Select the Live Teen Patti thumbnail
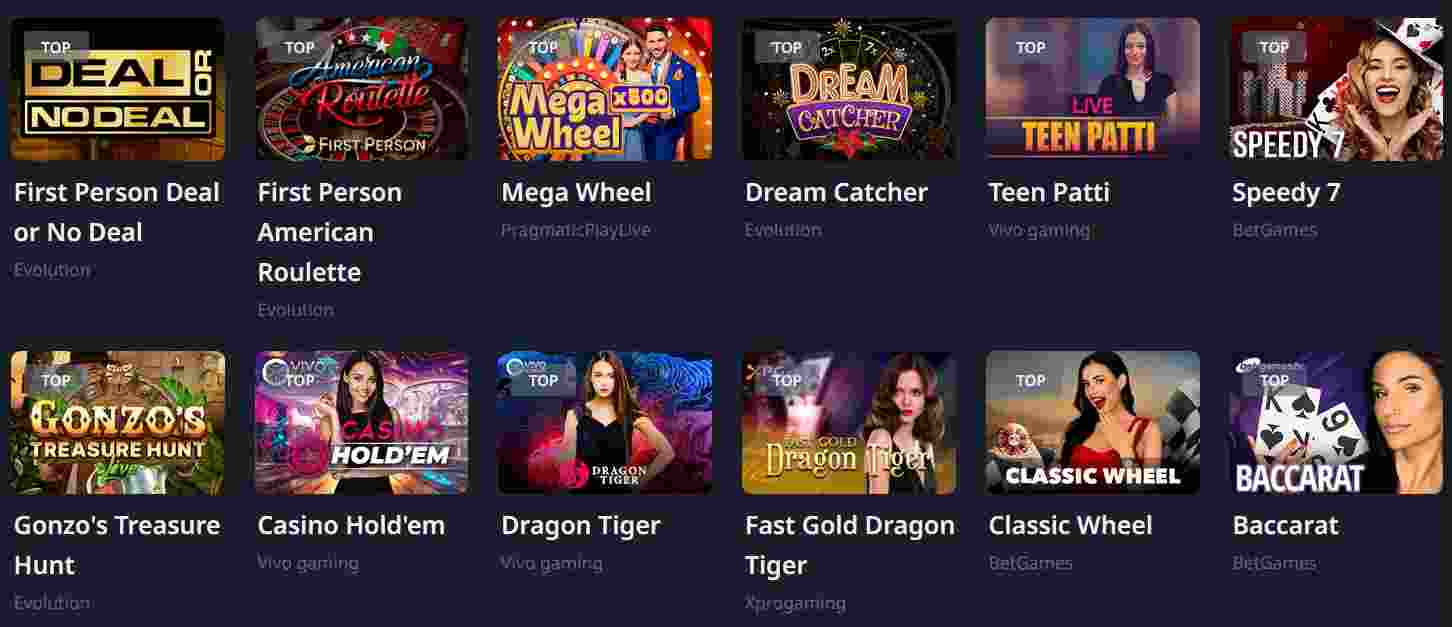Viewport: 1452px width, 627px height. click(1093, 89)
